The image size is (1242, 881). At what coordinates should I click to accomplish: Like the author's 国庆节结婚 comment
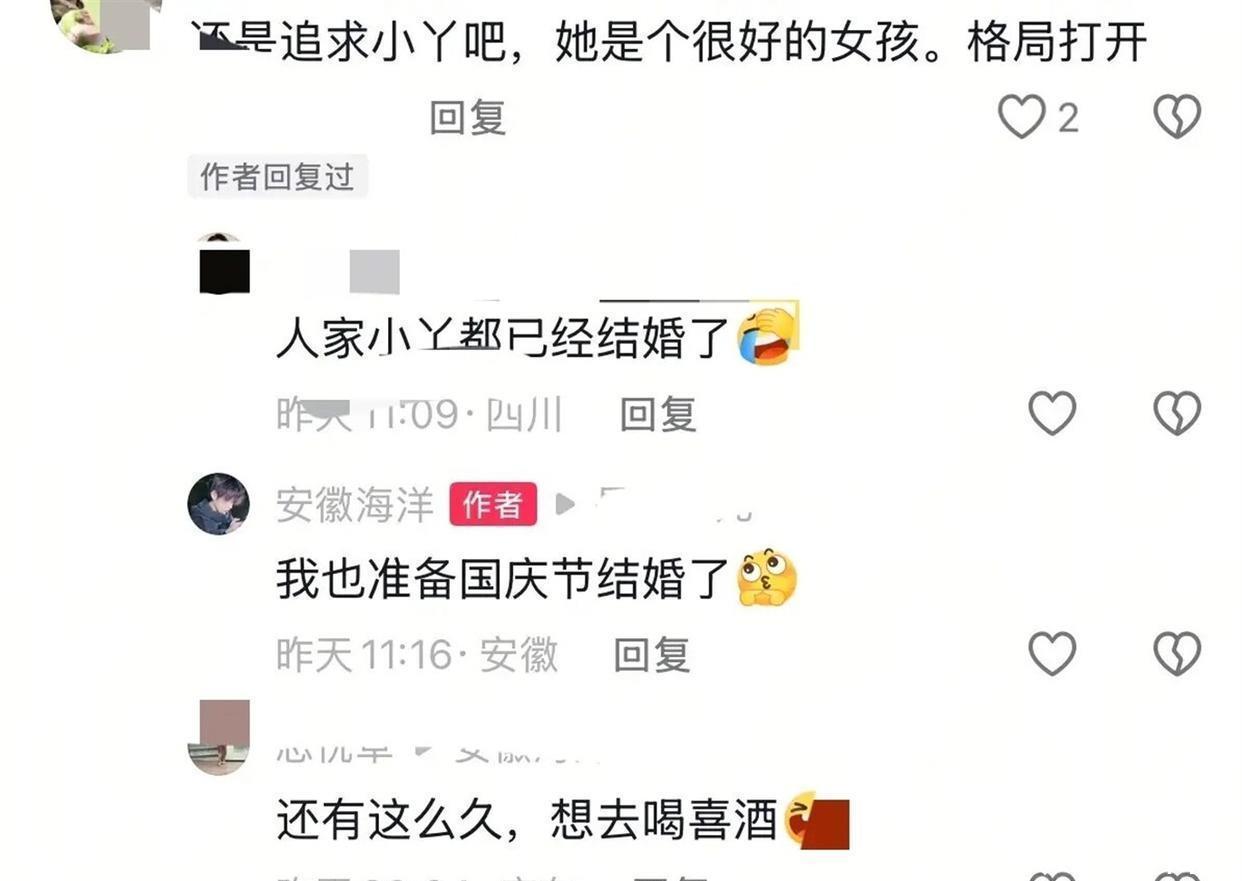pyautogui.click(x=1052, y=654)
